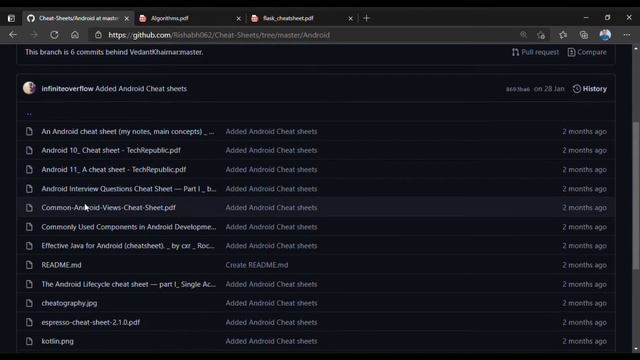Click the site lock icon

[x=98, y=35]
